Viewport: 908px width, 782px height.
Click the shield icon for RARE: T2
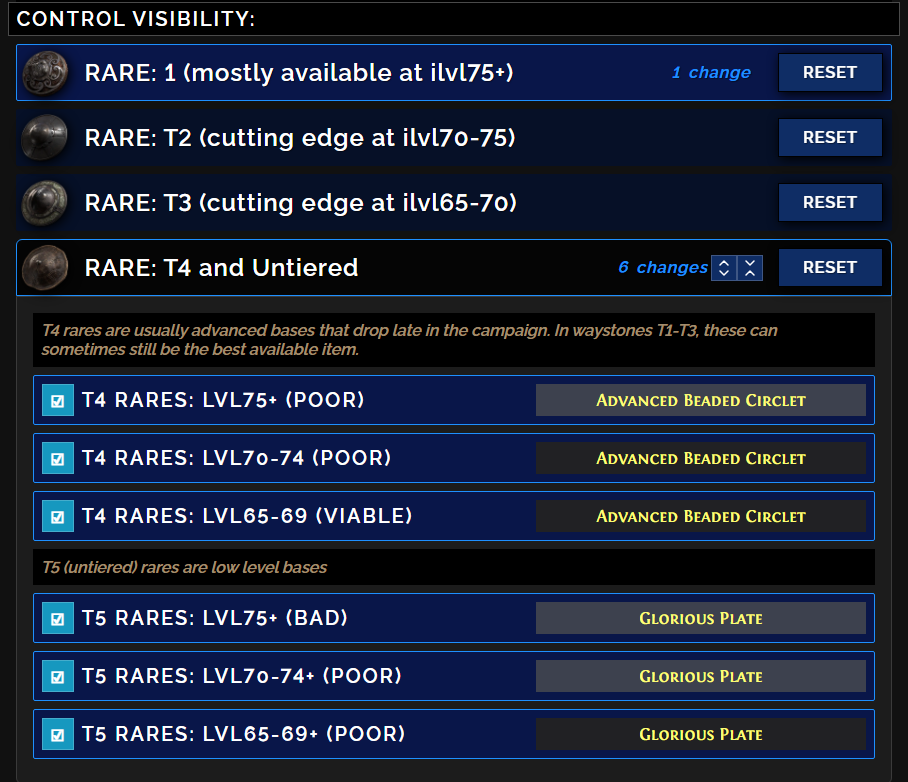[45, 137]
